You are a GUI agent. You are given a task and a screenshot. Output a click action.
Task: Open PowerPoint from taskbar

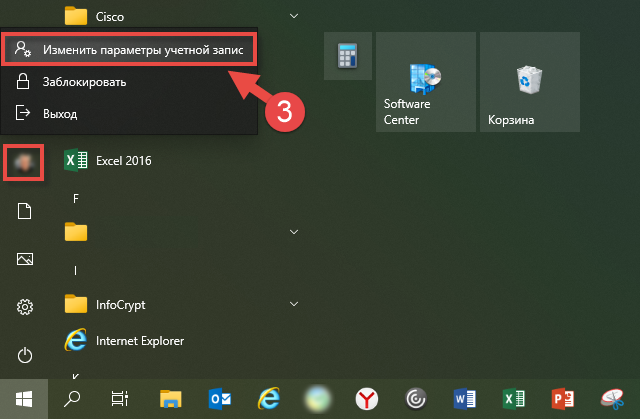(x=562, y=399)
